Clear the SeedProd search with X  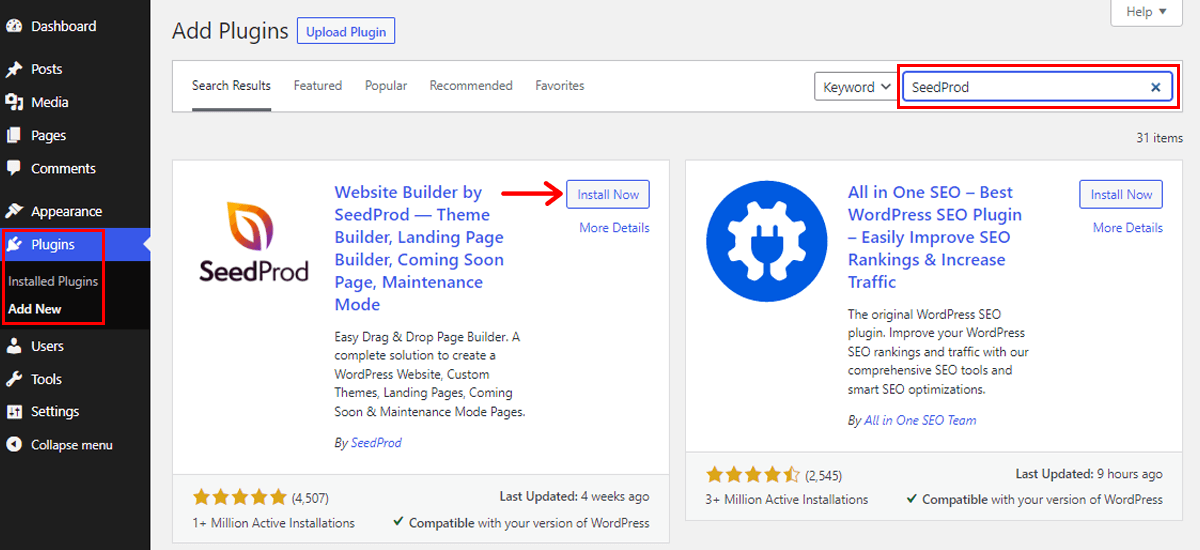click(x=1155, y=87)
